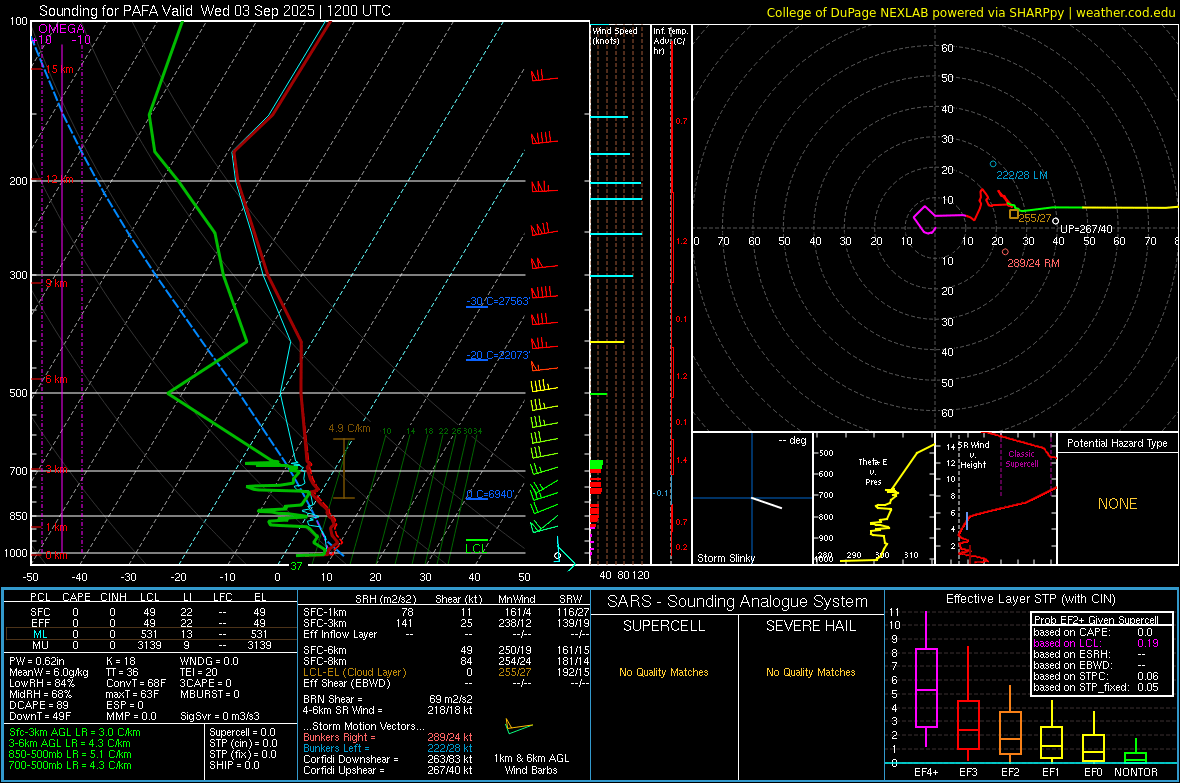Click the K = 18 index value
The image size is (1180, 783).
(120, 661)
